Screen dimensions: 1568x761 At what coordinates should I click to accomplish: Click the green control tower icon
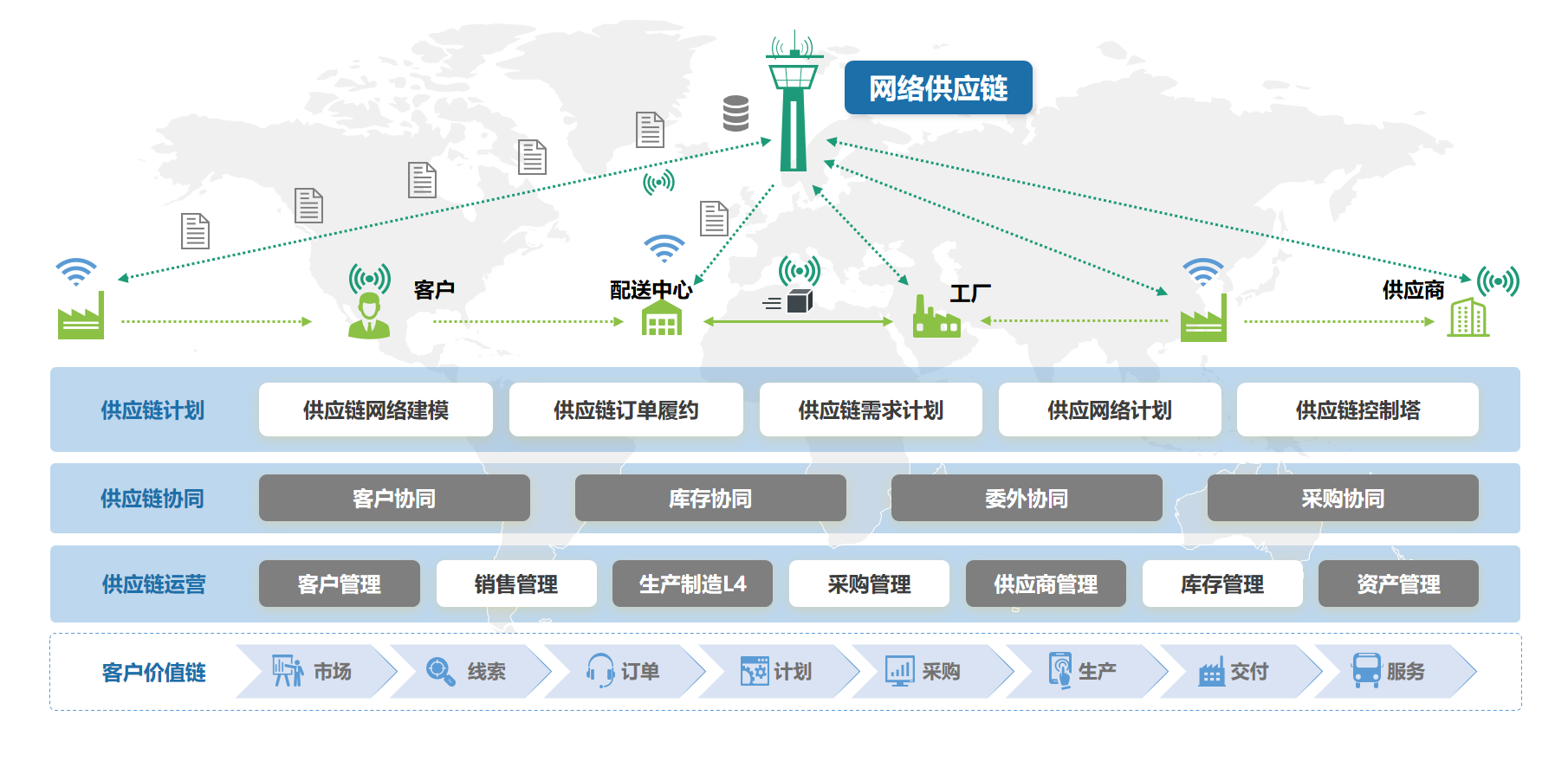(793, 104)
